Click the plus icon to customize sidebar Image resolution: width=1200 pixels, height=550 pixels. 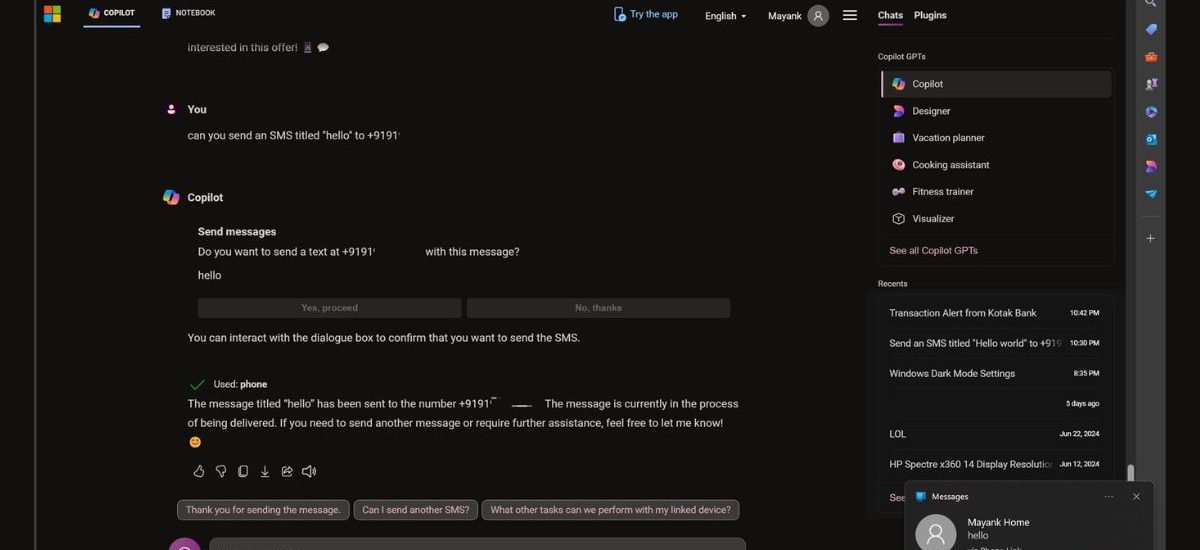[1151, 238]
